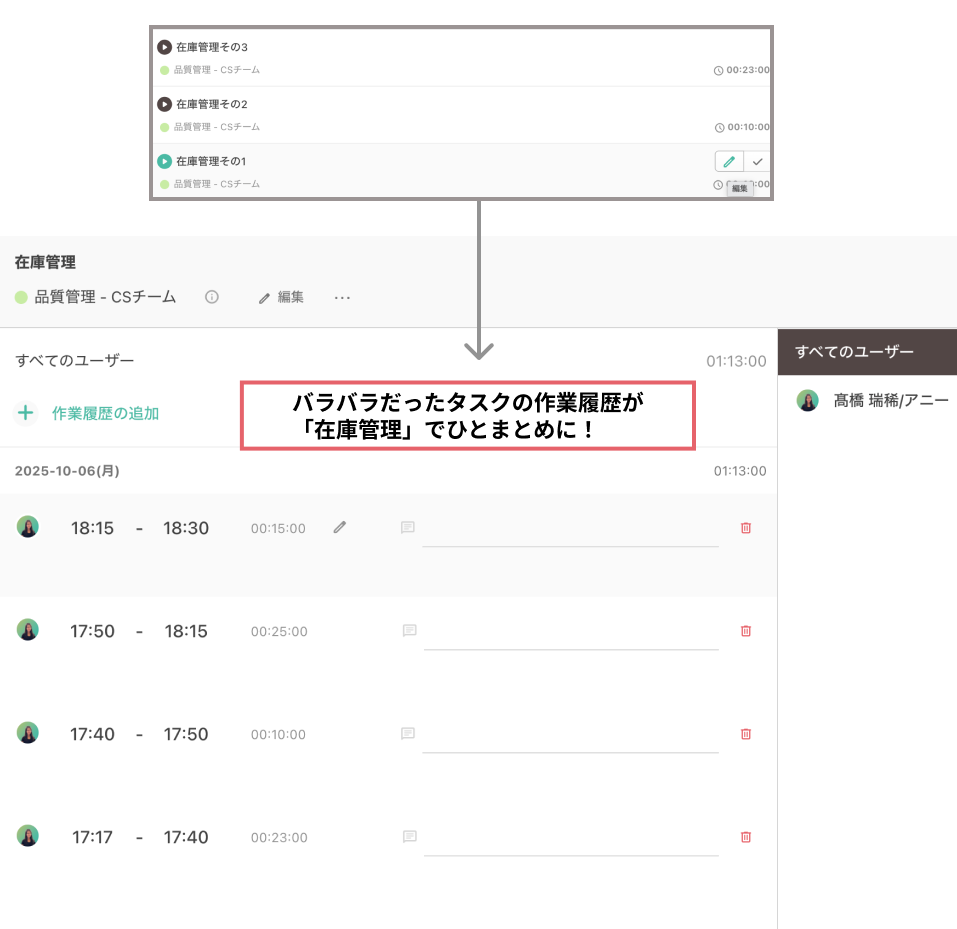Click the pencil edit icon on 在庫管理その1

click(729, 162)
